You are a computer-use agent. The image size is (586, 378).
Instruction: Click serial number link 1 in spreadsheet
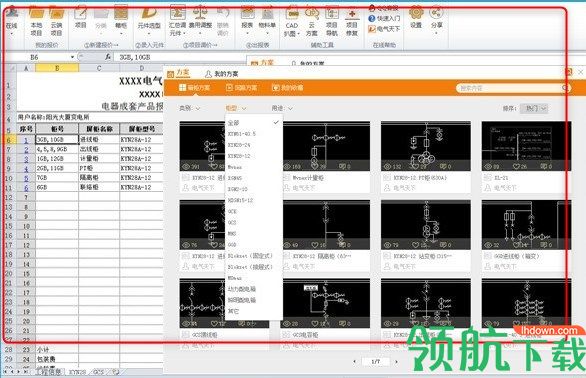(x=26, y=140)
